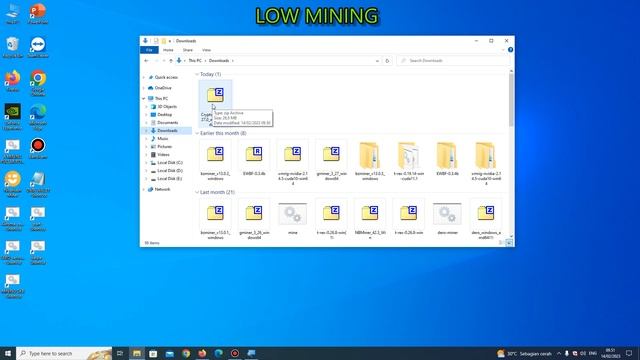Click the Back navigation arrow
The width and height of the screenshot is (640, 360).
147,61
